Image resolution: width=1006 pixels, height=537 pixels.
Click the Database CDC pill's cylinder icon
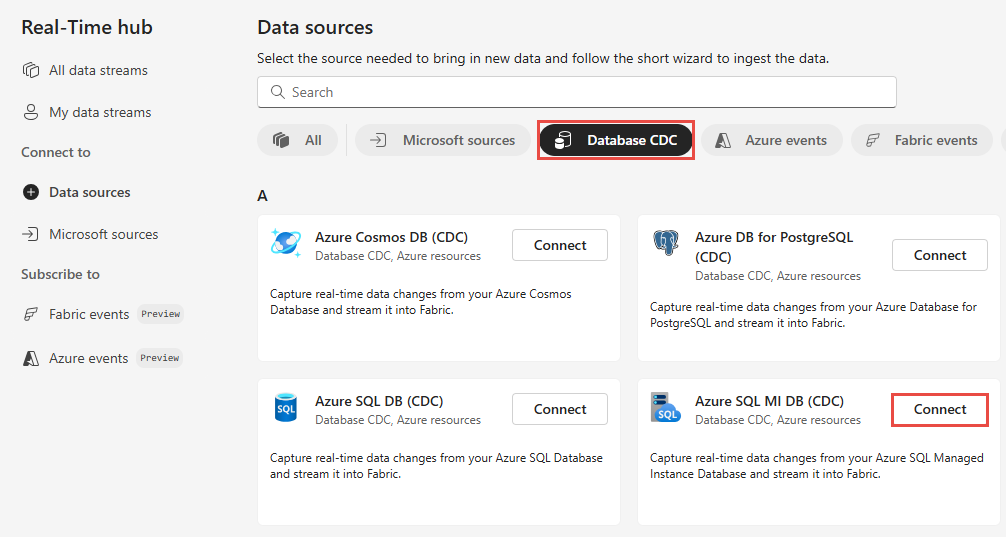point(563,140)
